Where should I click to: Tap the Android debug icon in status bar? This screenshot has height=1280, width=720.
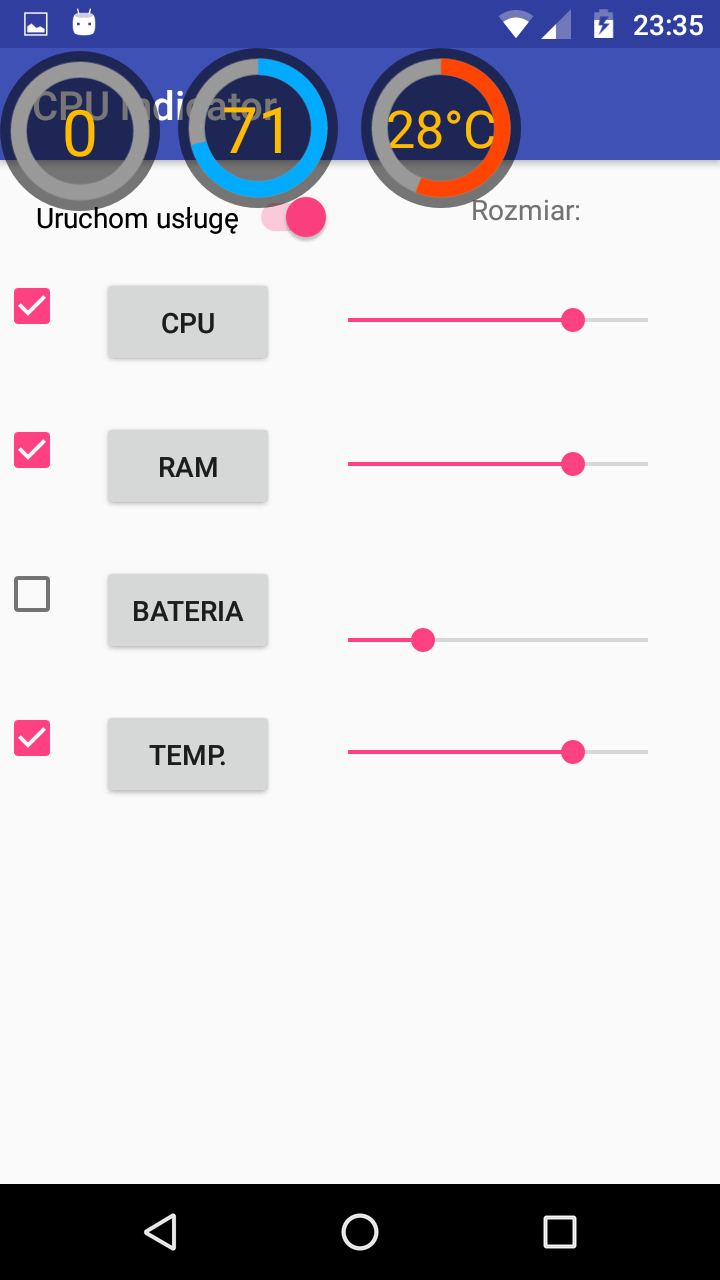(84, 23)
